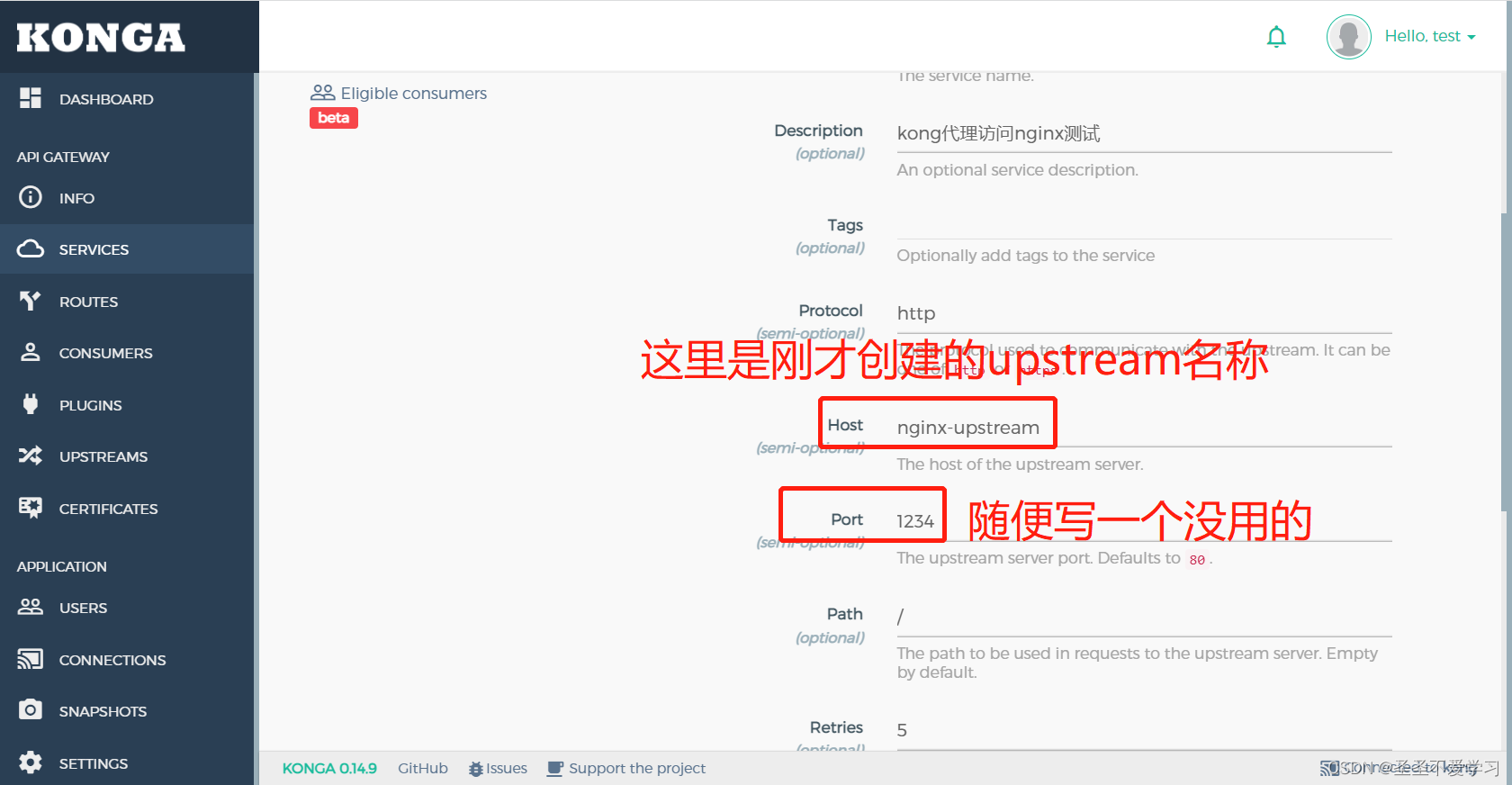1512x785 pixels.
Task: Click the beta badge
Action: pos(334,118)
